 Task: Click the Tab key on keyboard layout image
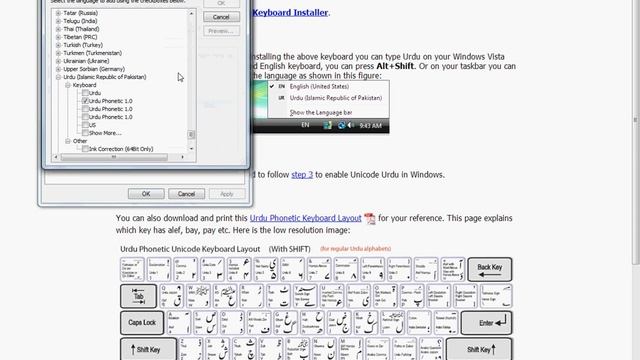pyautogui.click(x=138, y=296)
